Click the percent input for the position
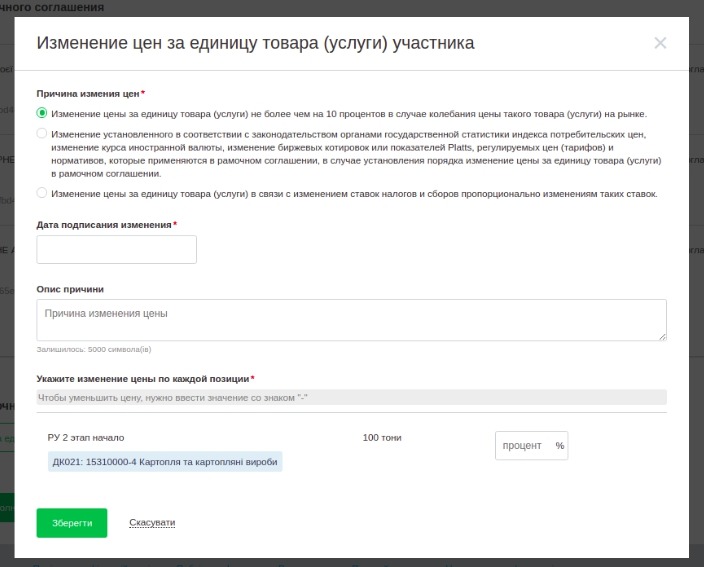 [x=522, y=446]
